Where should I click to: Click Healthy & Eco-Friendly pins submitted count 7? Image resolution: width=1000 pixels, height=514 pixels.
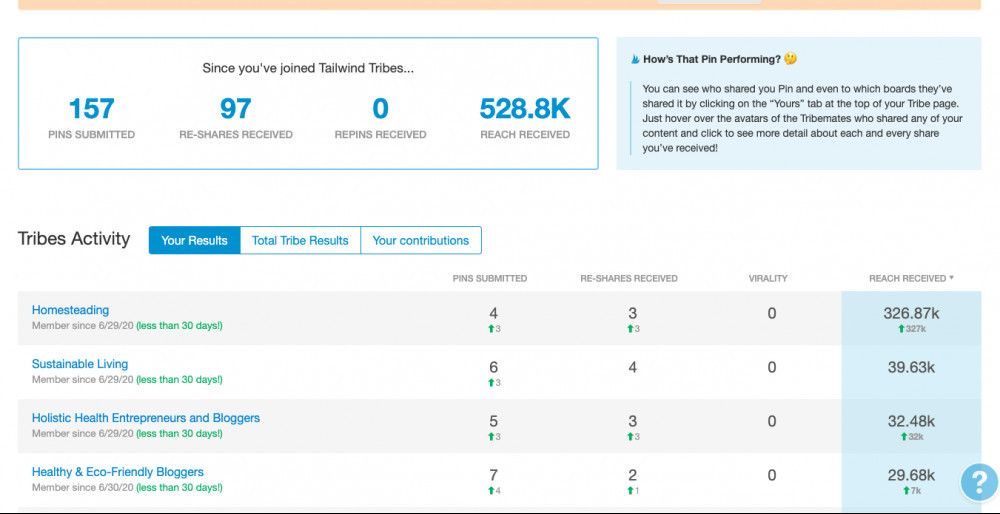coord(494,475)
